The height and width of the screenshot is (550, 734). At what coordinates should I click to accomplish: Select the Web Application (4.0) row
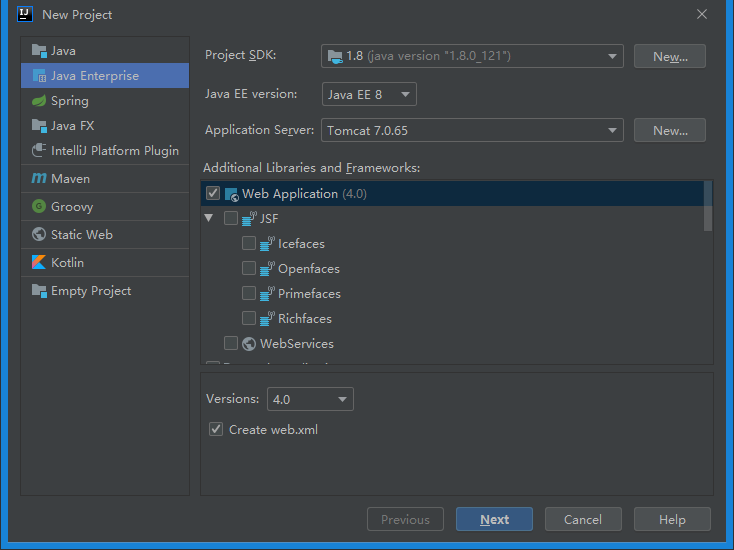(452, 194)
